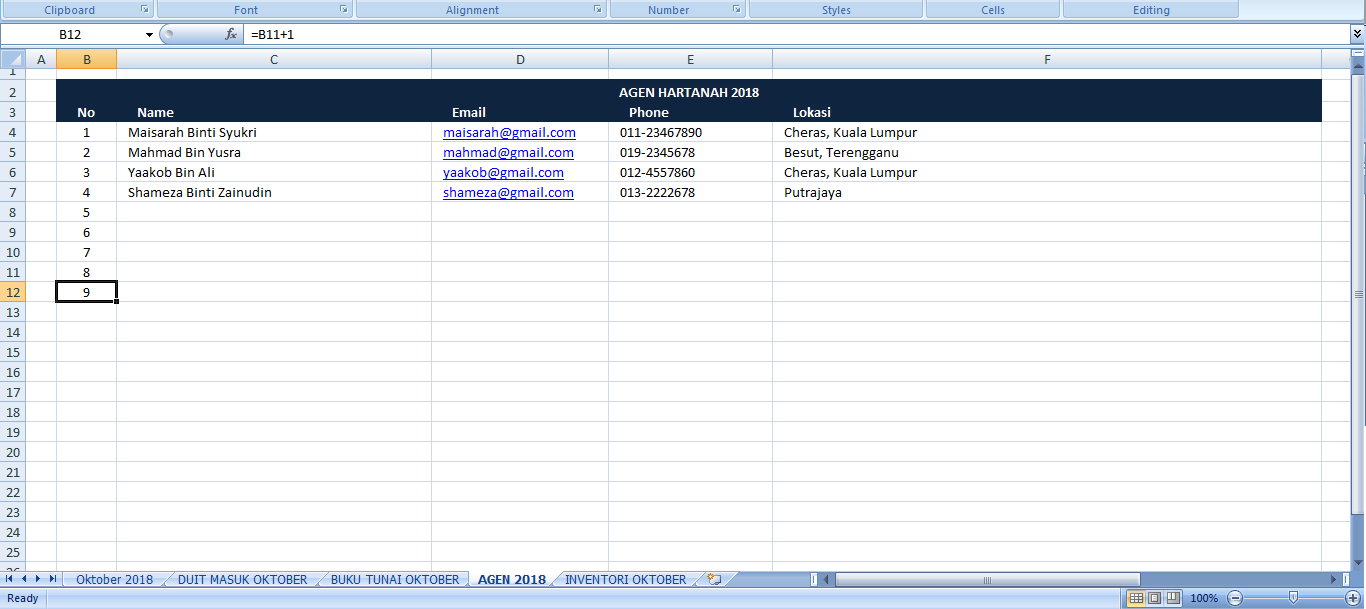Click the zoom out minus button
The height and width of the screenshot is (609, 1366).
tap(1235, 598)
